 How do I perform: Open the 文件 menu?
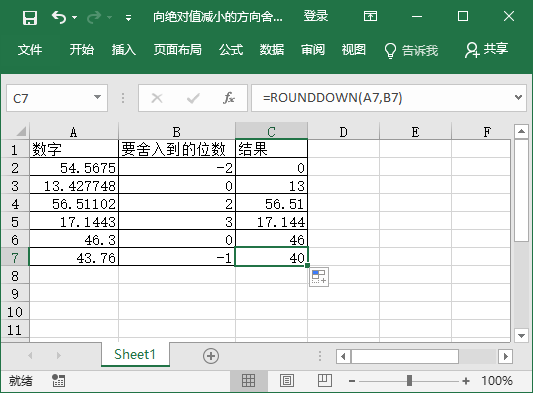(30, 50)
